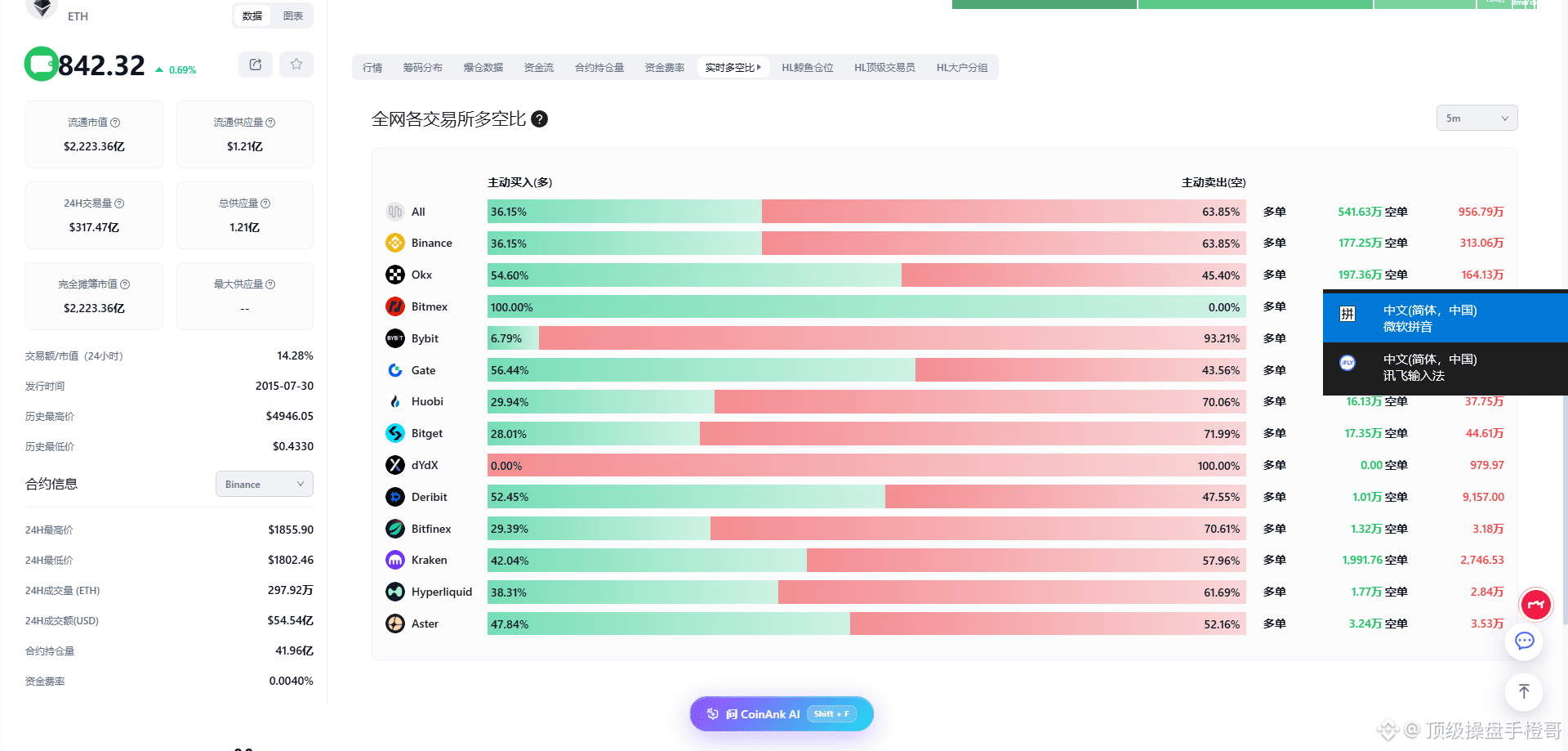Image resolution: width=1568 pixels, height=751 pixels.
Task: Click the Deribit exchange logo icon
Action: click(x=395, y=497)
